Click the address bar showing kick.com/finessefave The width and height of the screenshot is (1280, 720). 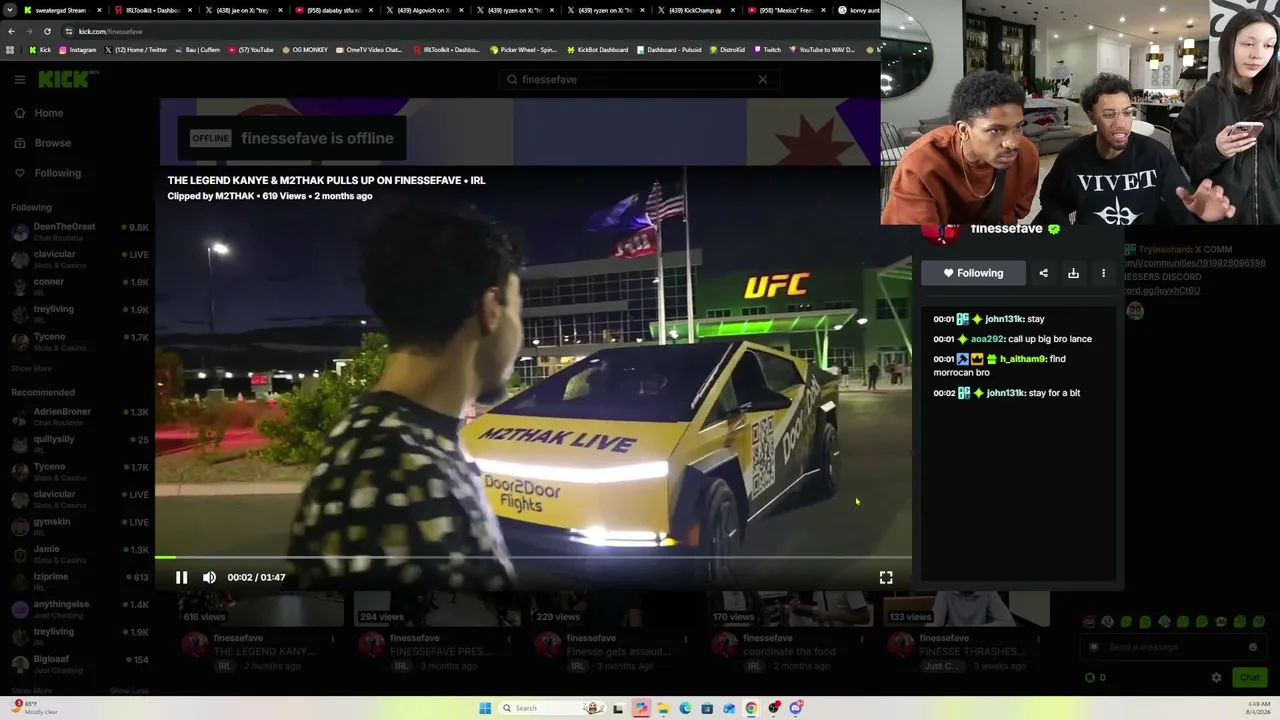470,31
